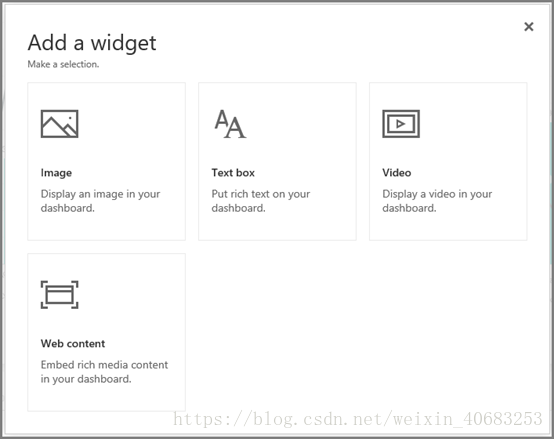Click the 'Add a widget' heading

92,43
